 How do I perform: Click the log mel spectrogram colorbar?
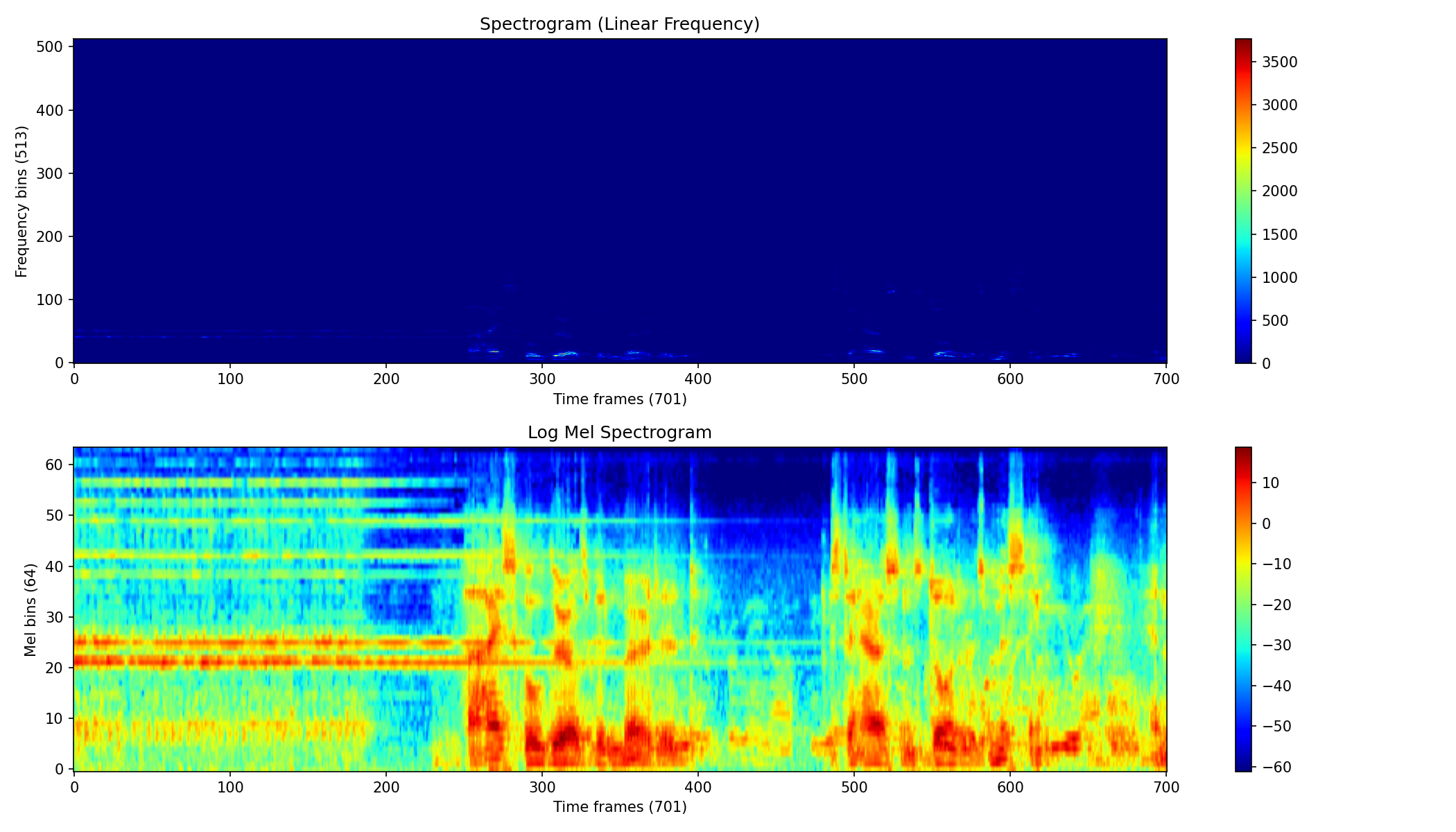(1243, 609)
